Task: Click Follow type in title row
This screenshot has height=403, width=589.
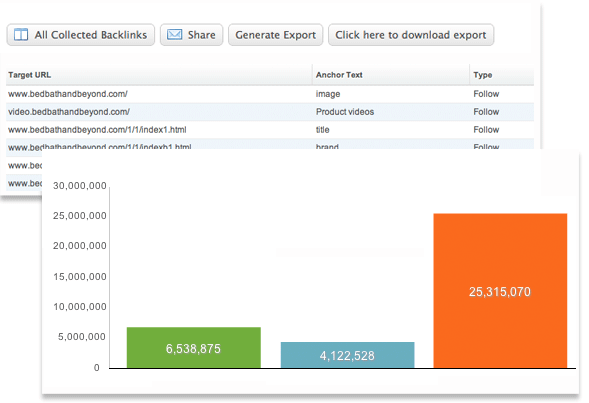Action: [x=486, y=130]
